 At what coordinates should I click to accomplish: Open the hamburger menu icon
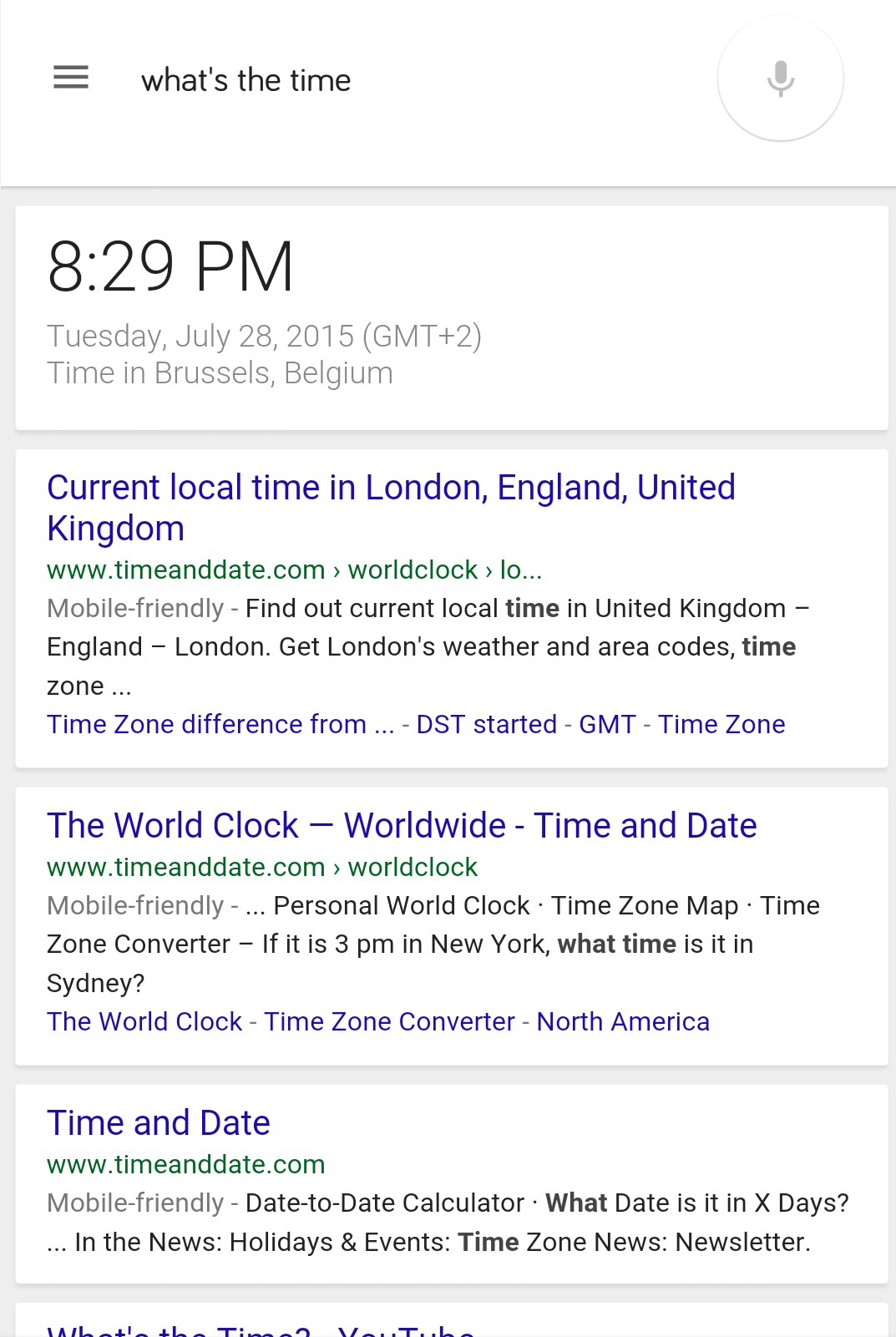[71, 78]
